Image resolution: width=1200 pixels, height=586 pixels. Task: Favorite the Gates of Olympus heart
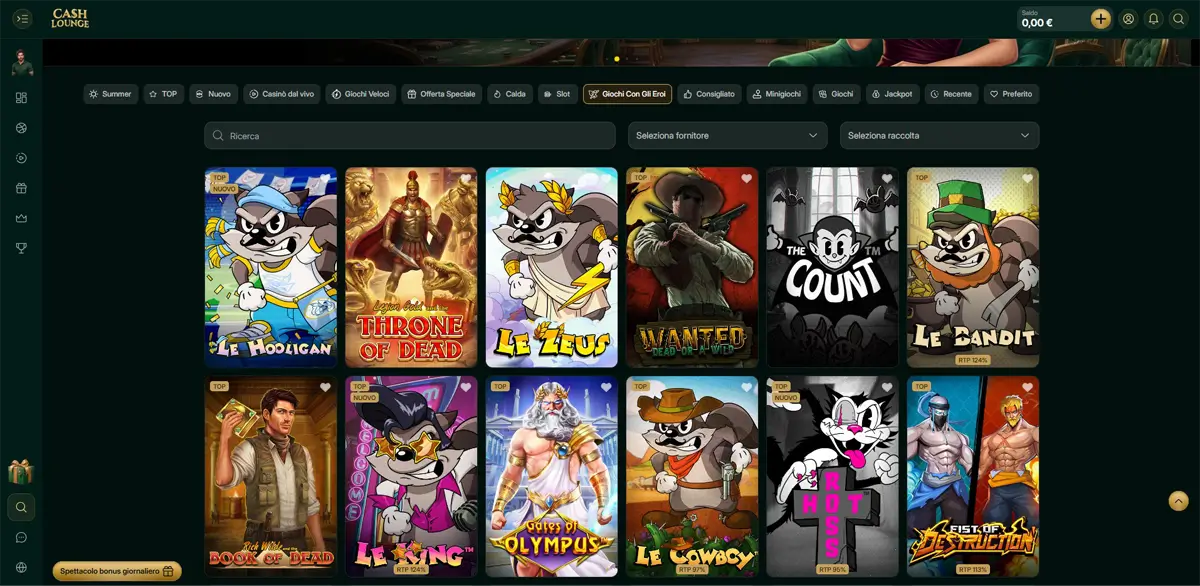pyautogui.click(x=606, y=388)
